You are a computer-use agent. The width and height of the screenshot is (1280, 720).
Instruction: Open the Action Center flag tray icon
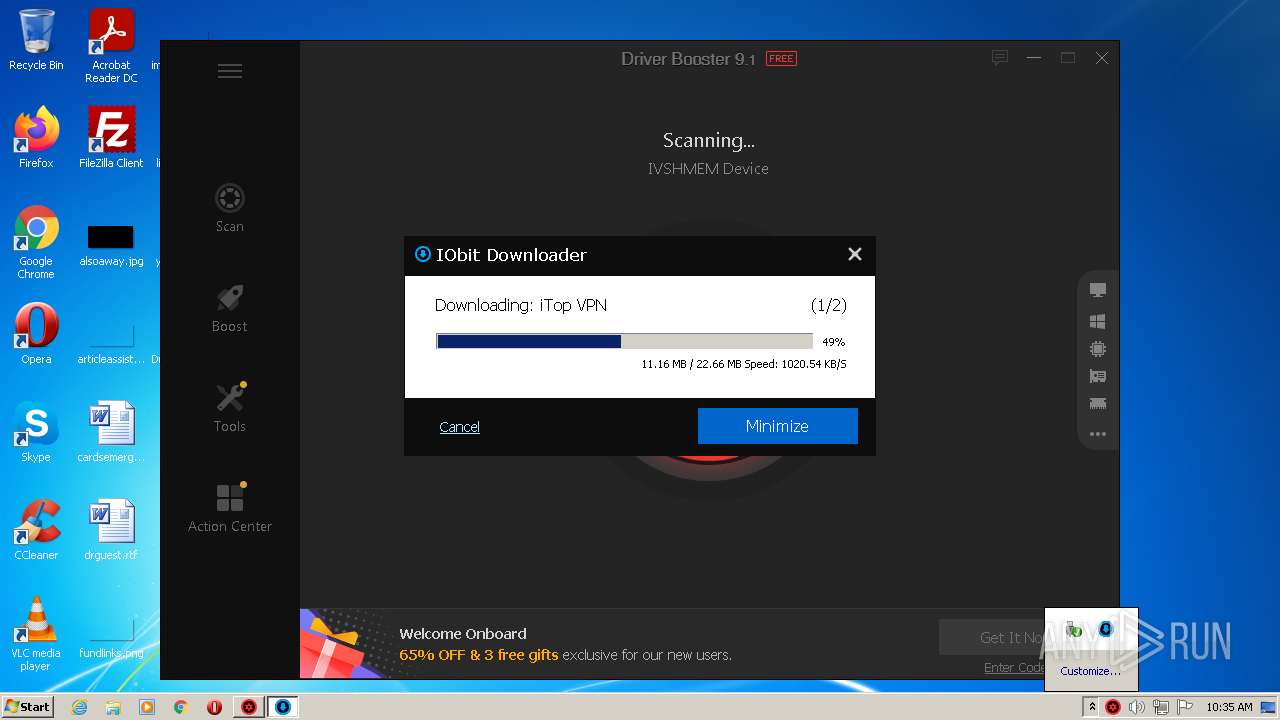tap(1184, 707)
